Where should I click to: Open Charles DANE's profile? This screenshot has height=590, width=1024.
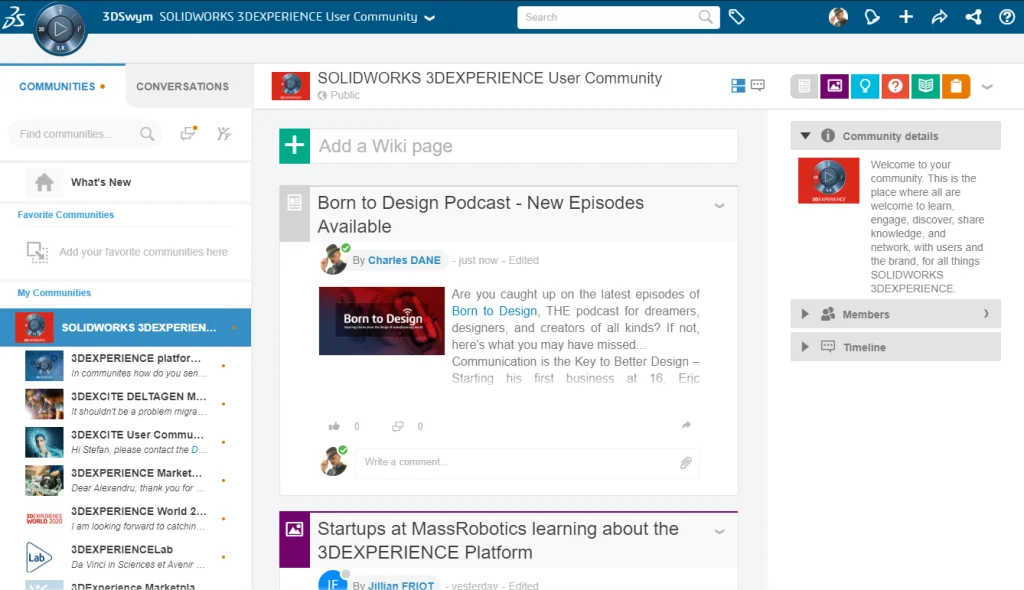click(404, 260)
